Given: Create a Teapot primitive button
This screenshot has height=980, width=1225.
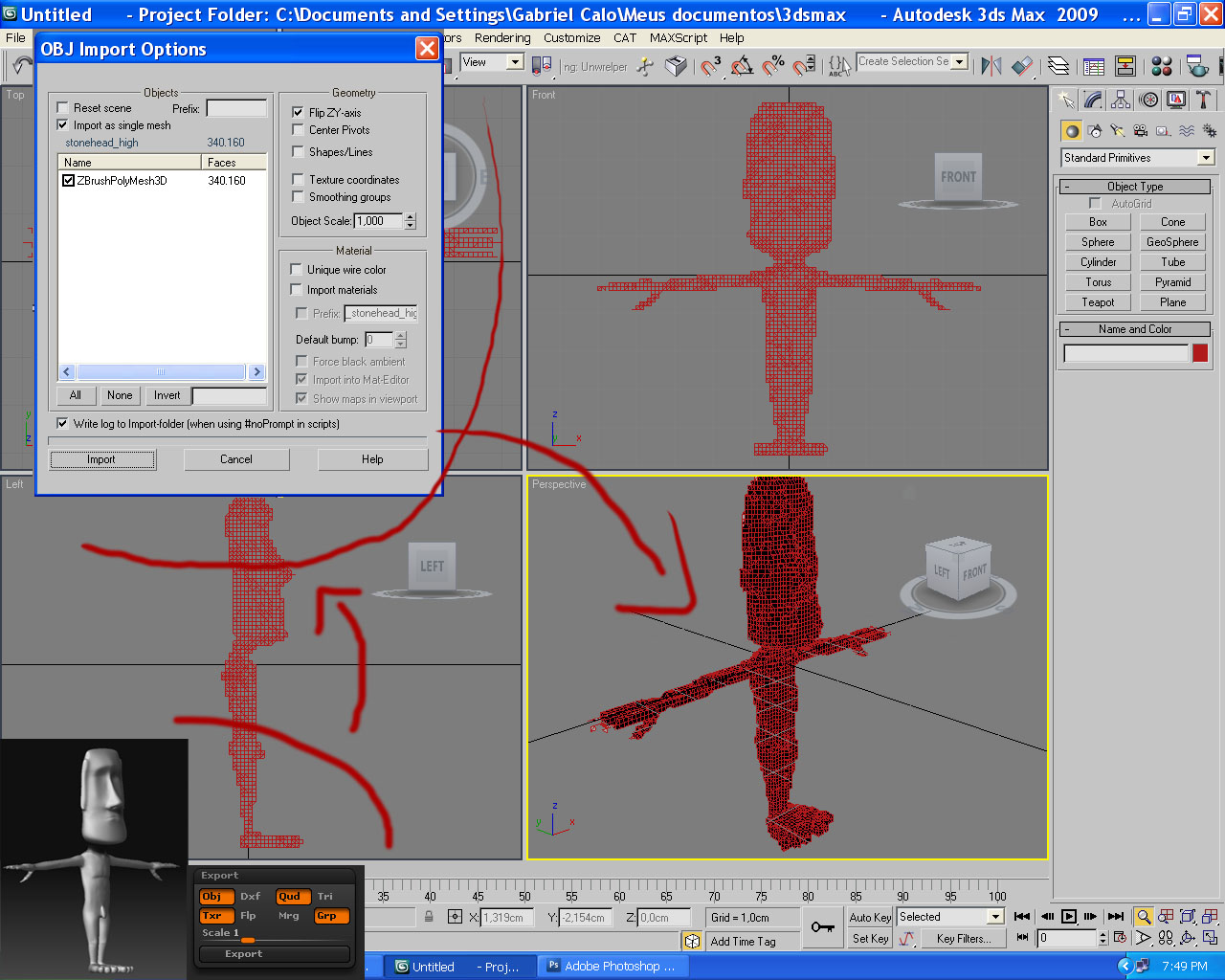Looking at the screenshot, I should pyautogui.click(x=1098, y=302).
